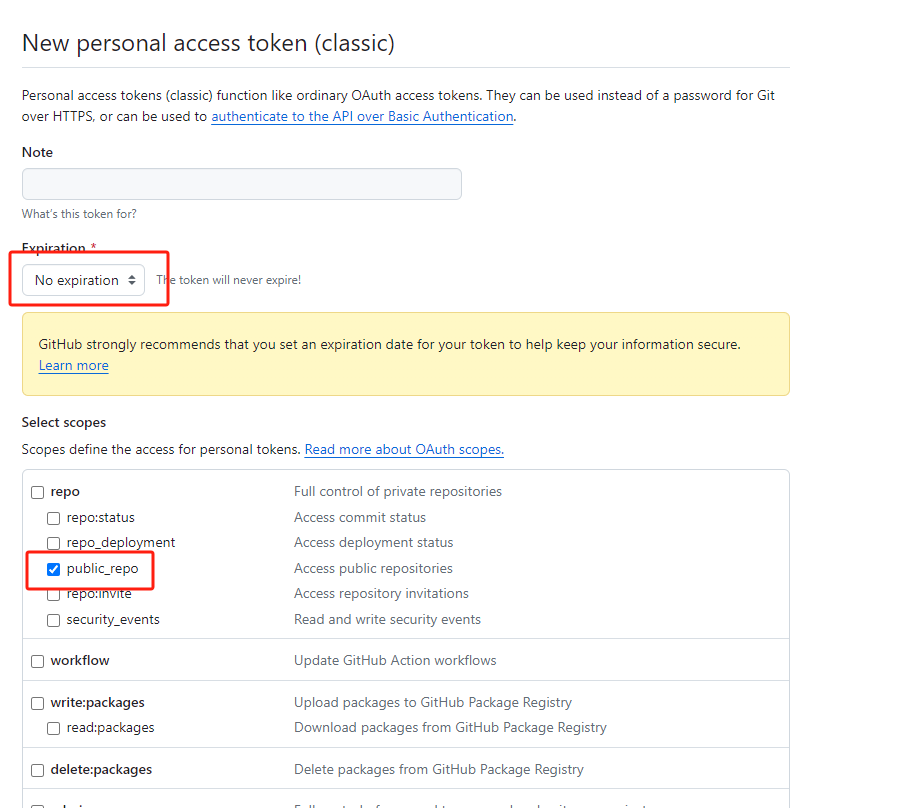
Task: Open authenticate to the API over Basic Authentication link
Action: coord(362,116)
